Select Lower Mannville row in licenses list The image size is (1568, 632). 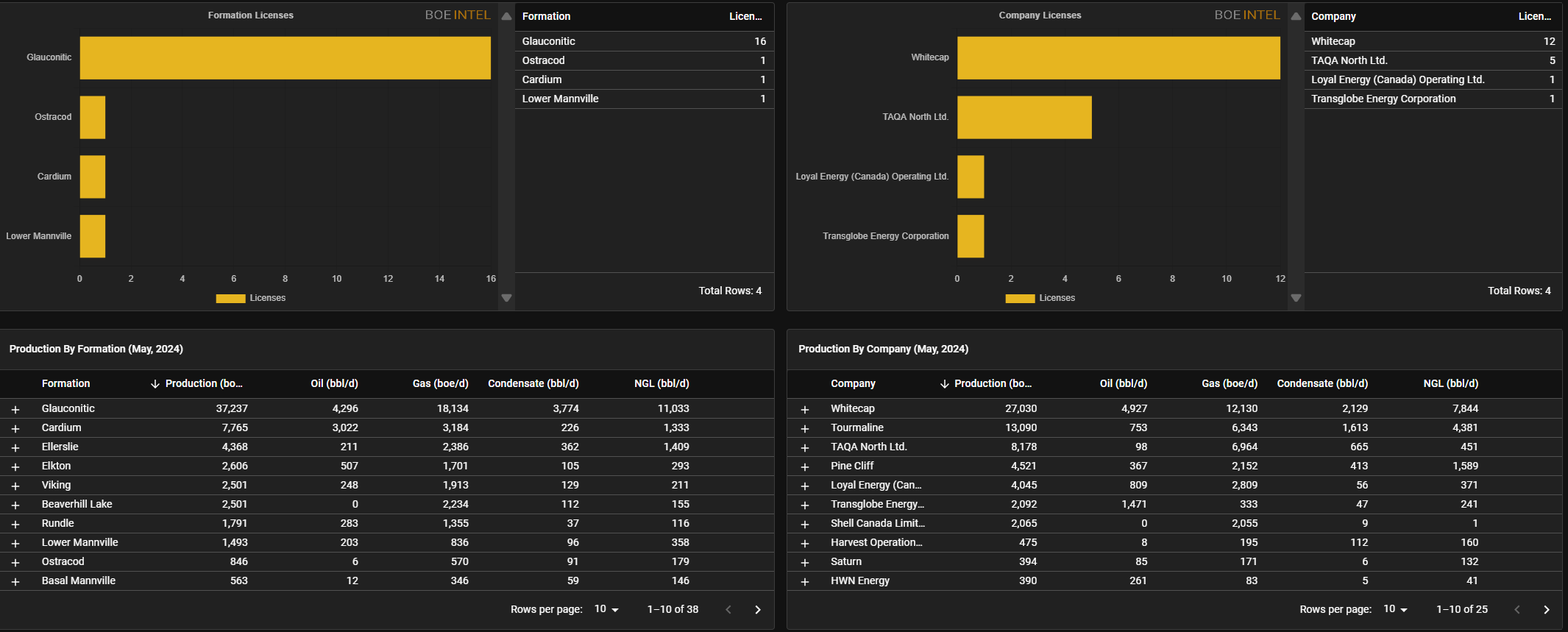(x=645, y=99)
